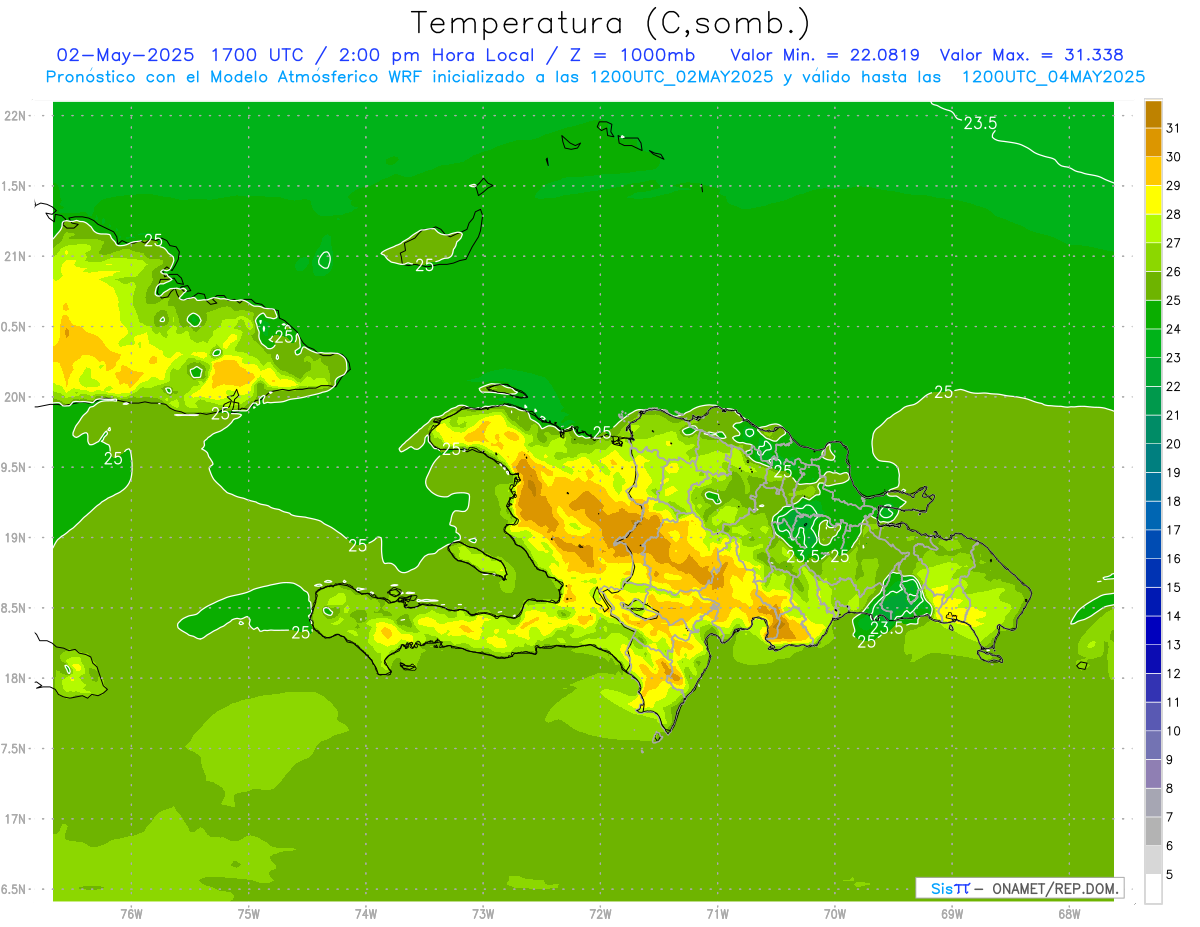This screenshot has width=1200, height=927.
Task: Click the '69W' longitude axis label
Action: (952, 913)
